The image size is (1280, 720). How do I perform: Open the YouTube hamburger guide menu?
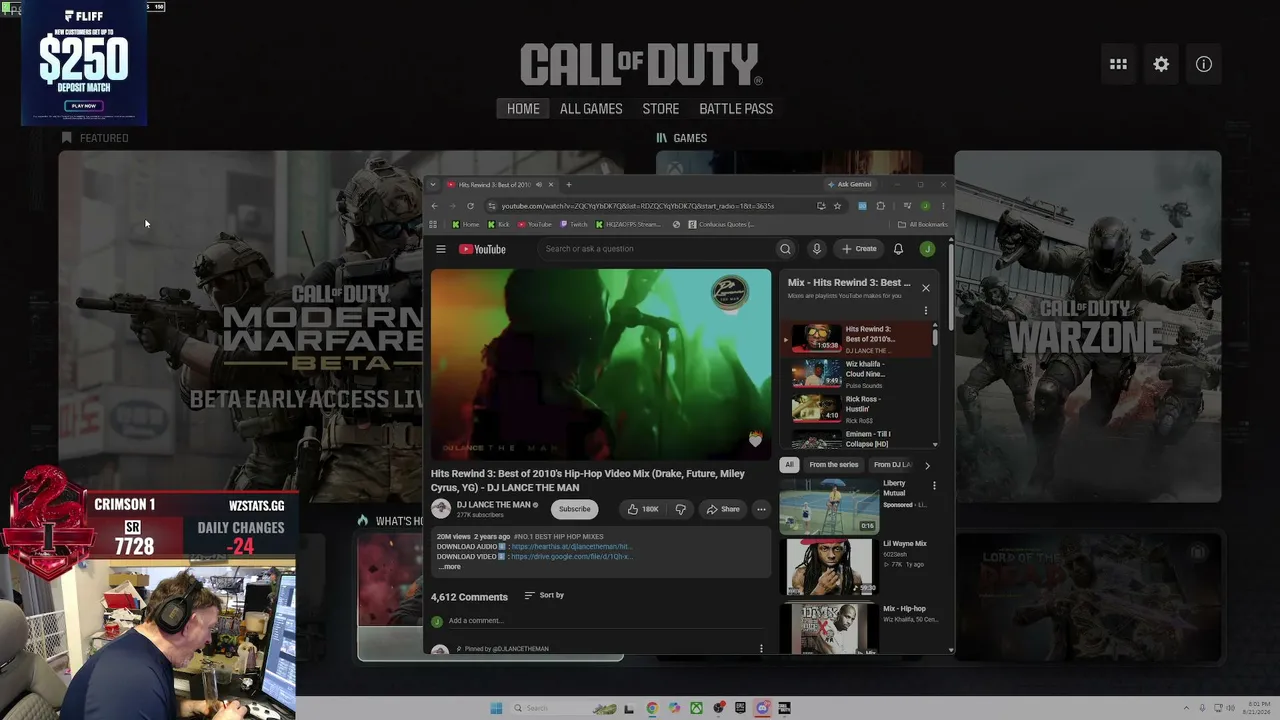click(x=441, y=249)
